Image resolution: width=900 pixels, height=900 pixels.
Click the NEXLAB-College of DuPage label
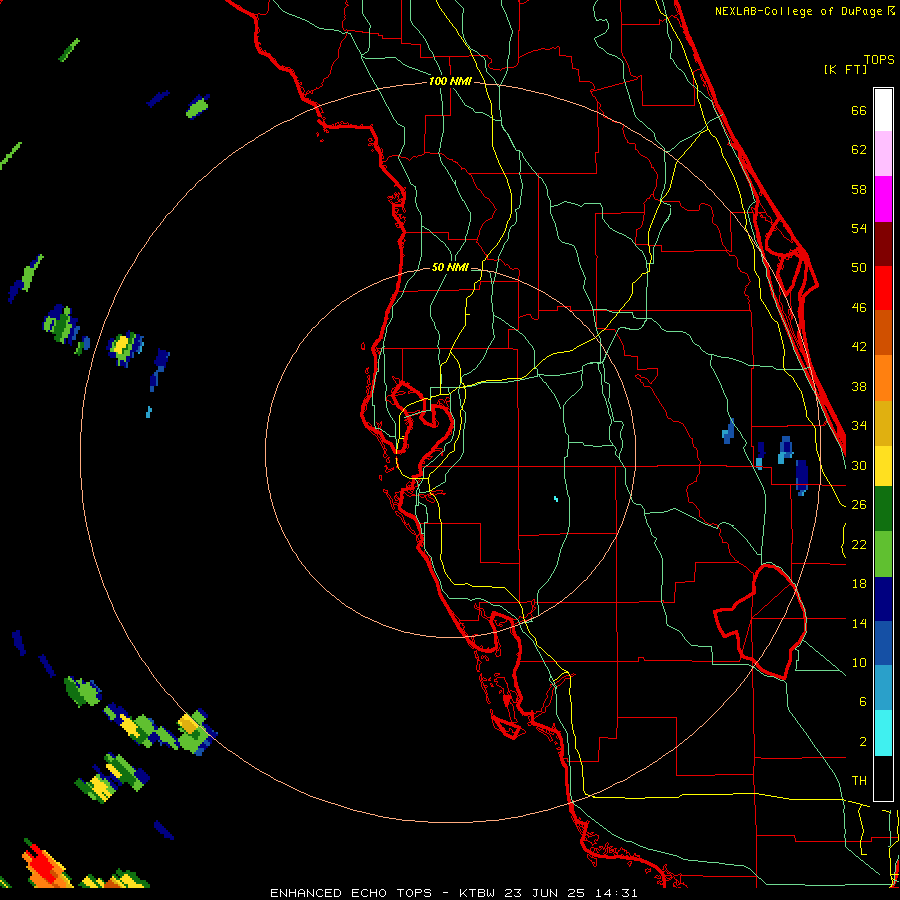coord(804,11)
